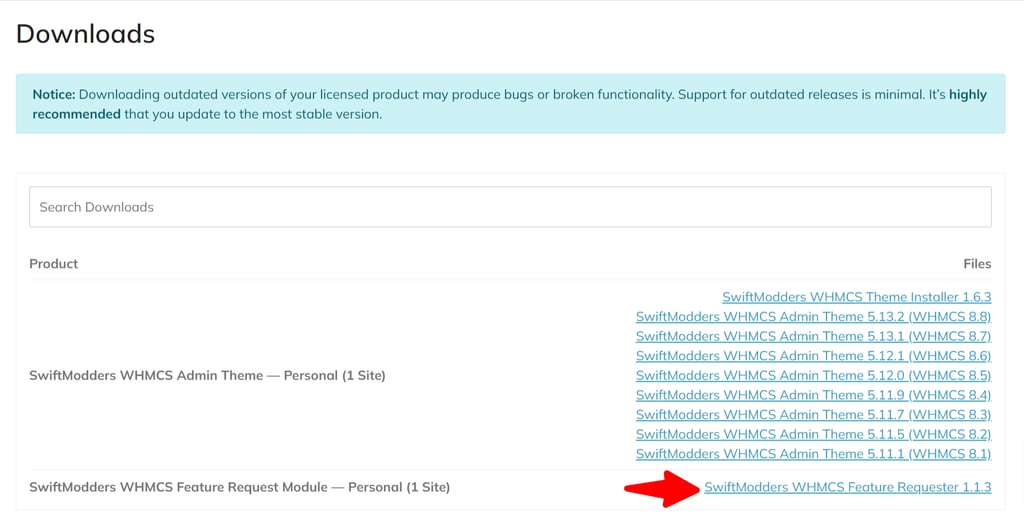Viewport: 1024px width, 531px height.
Task: Open Admin Theme 5.11.5 (WHMCS 8.2) download
Action: click(x=813, y=434)
